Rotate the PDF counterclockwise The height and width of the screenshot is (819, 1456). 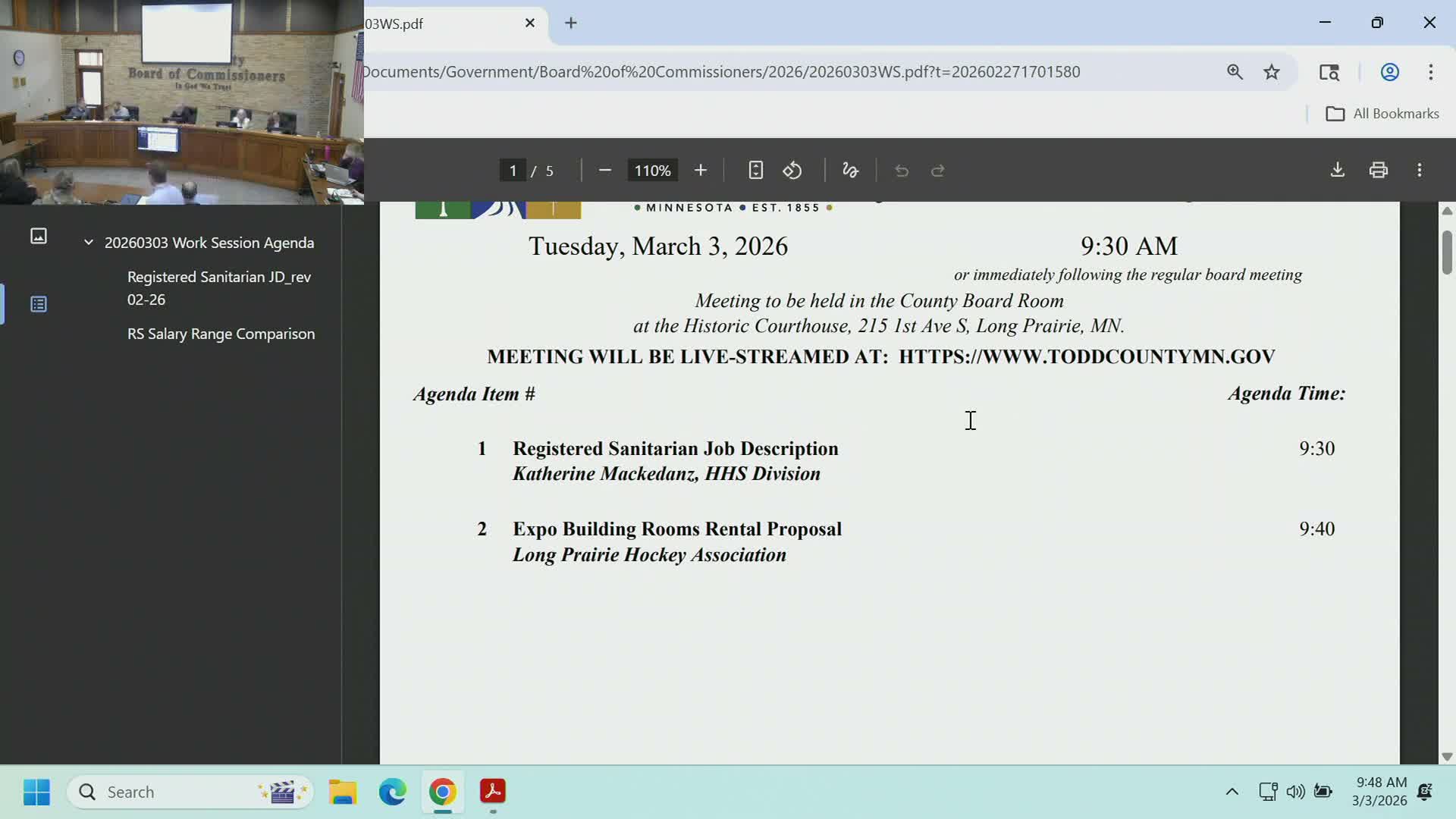point(792,171)
